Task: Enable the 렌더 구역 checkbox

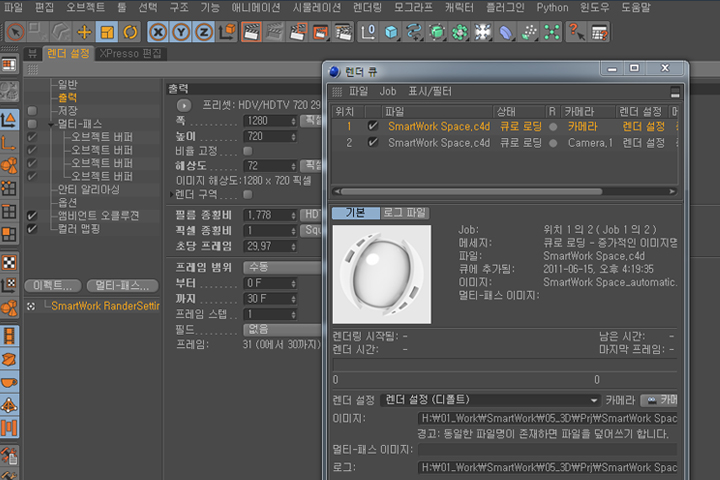Action: [x=248, y=195]
